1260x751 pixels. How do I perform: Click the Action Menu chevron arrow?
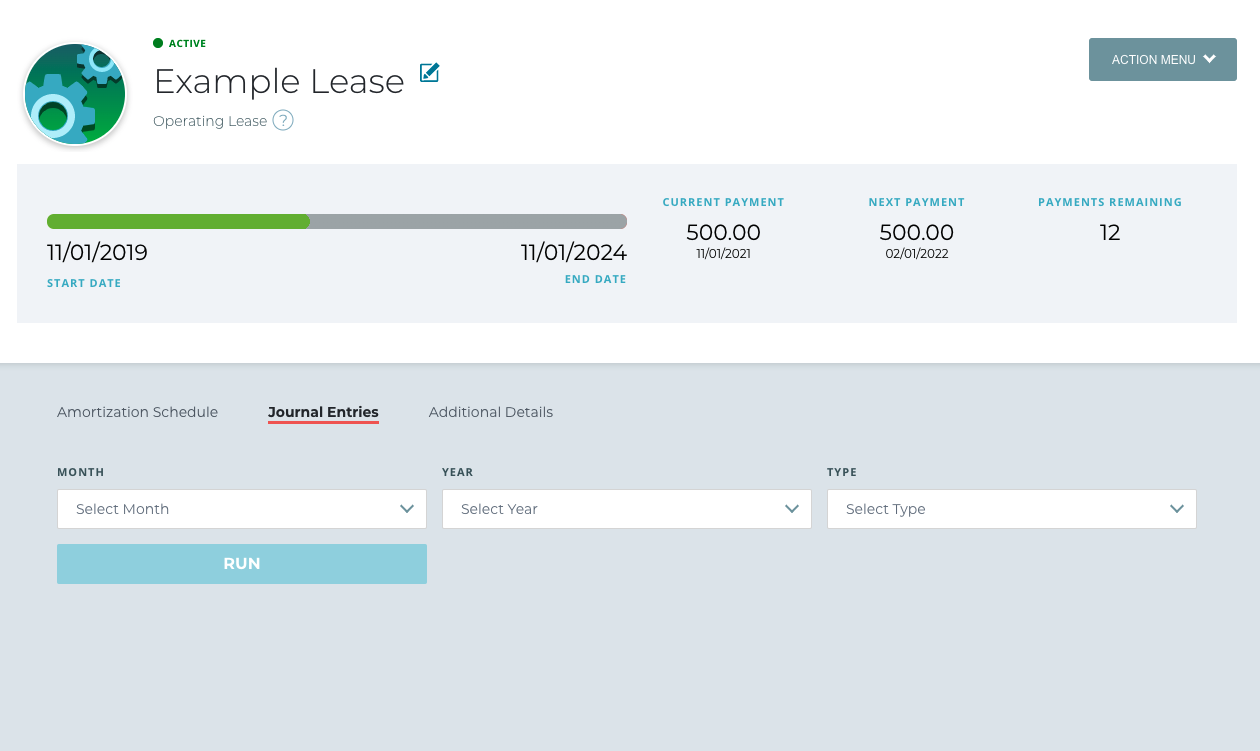[x=1210, y=59]
